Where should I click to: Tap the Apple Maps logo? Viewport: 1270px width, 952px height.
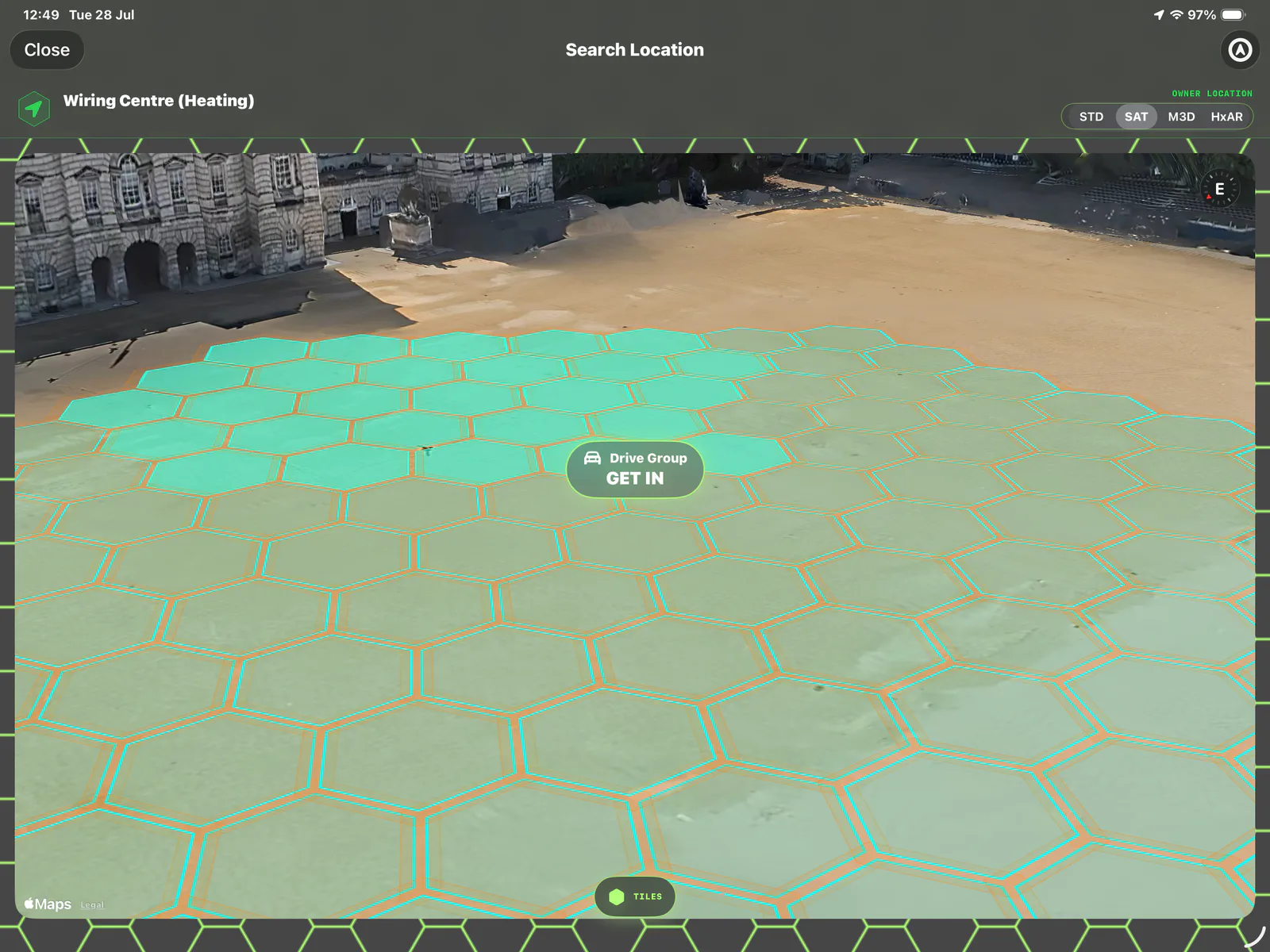48,904
